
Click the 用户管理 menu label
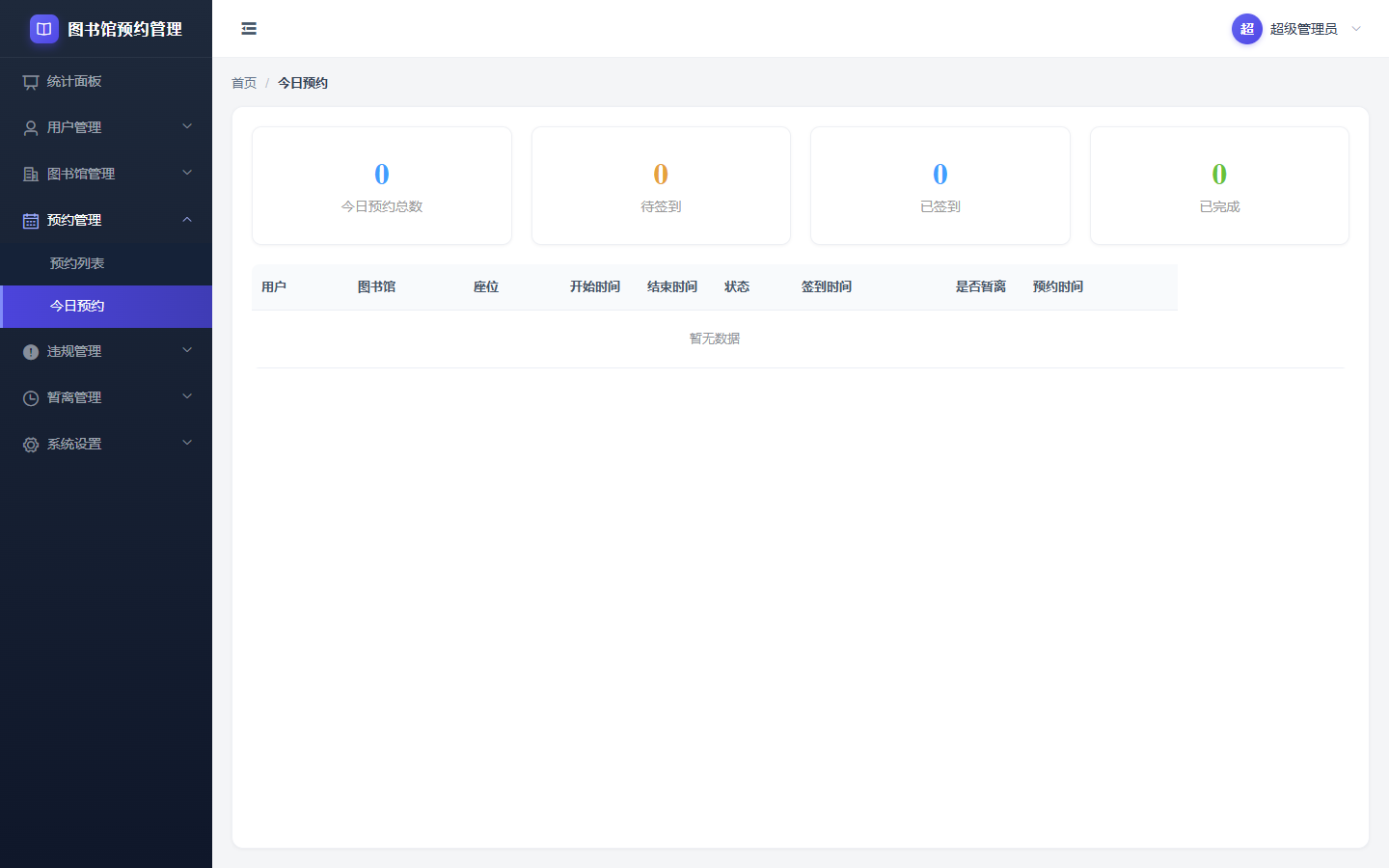click(x=74, y=127)
